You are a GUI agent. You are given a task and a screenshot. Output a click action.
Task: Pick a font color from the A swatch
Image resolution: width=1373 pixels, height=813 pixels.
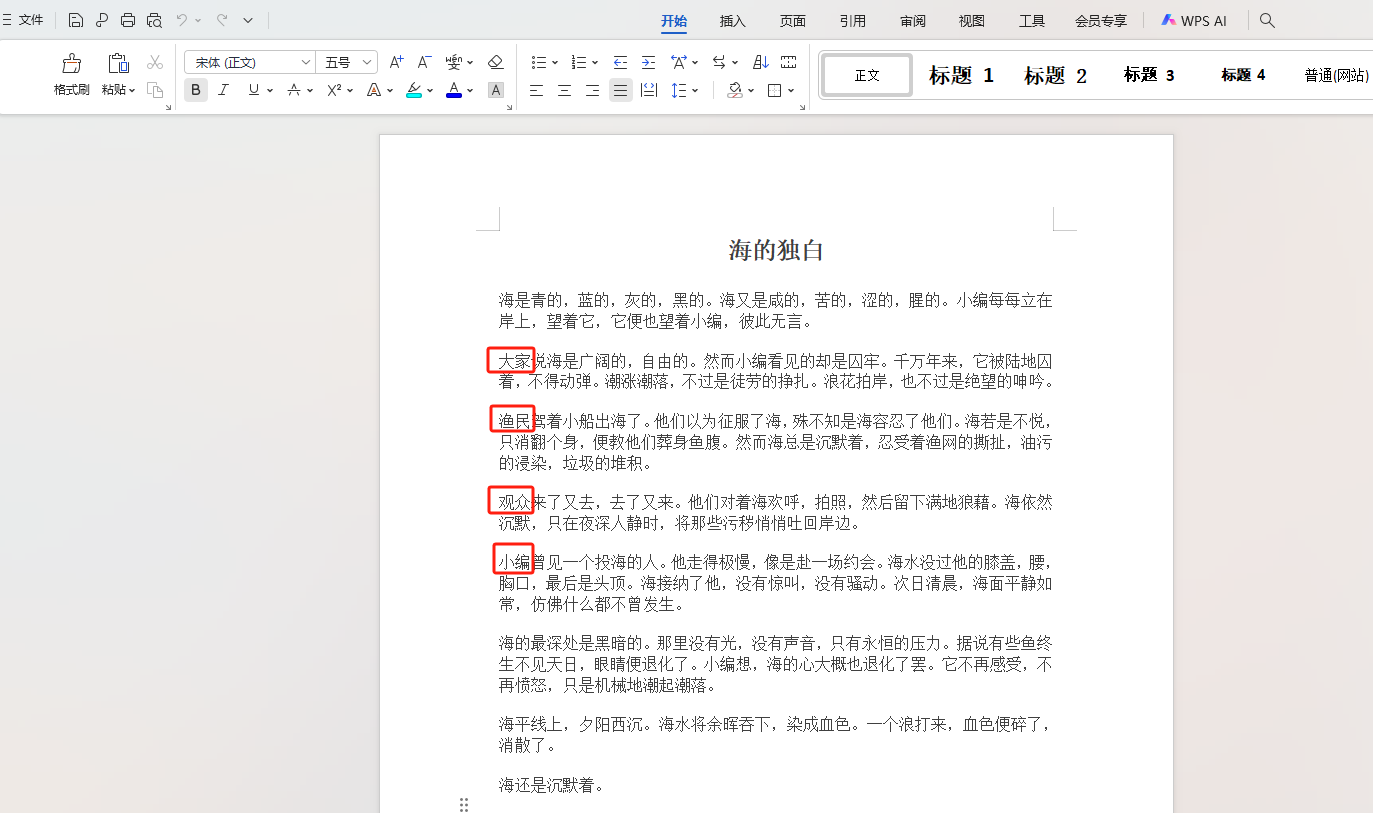(x=452, y=89)
